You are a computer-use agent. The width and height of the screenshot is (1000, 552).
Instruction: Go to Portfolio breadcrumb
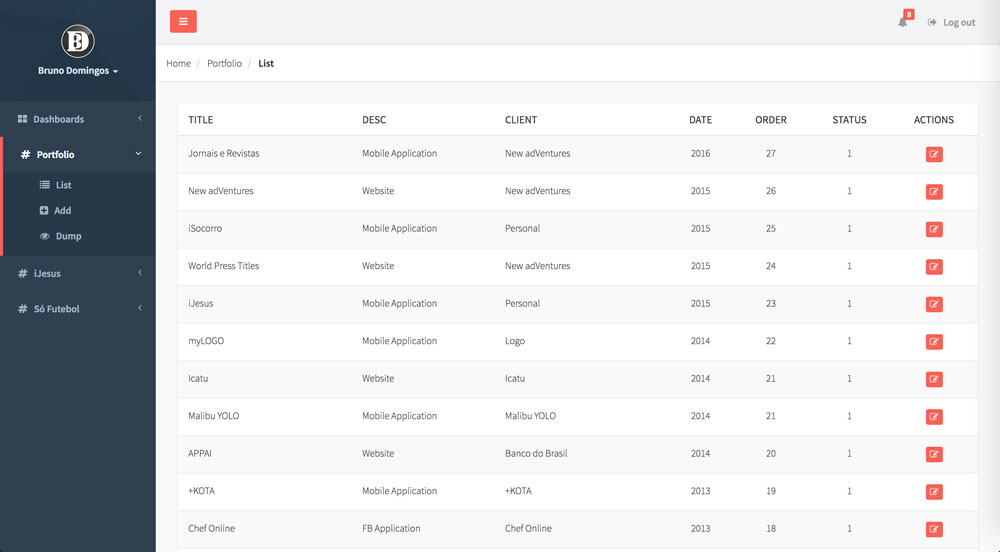tap(224, 63)
